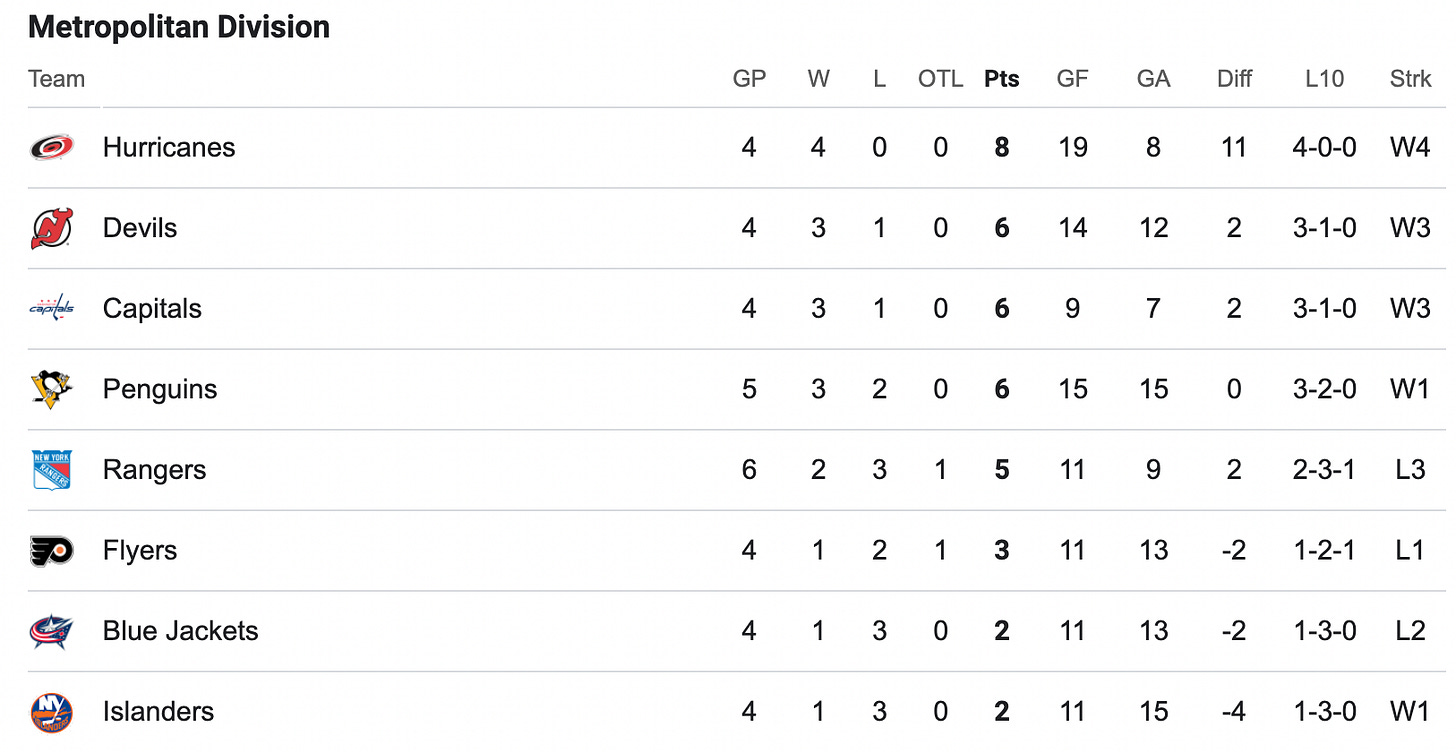Select the Diff column header
1456x752 pixels.
pyautogui.click(x=1234, y=79)
